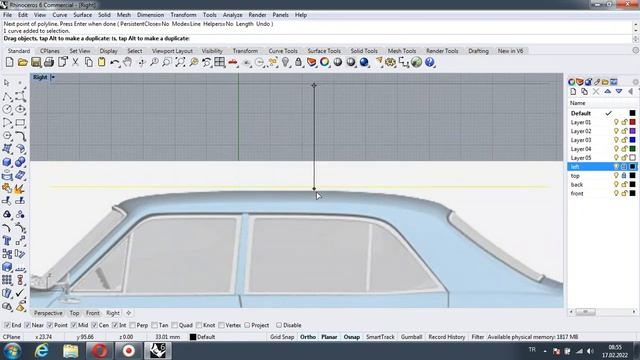Viewport: 640px width, 360px height.
Task: Click the blue color swatch of Layer 03
Action: click(632, 140)
